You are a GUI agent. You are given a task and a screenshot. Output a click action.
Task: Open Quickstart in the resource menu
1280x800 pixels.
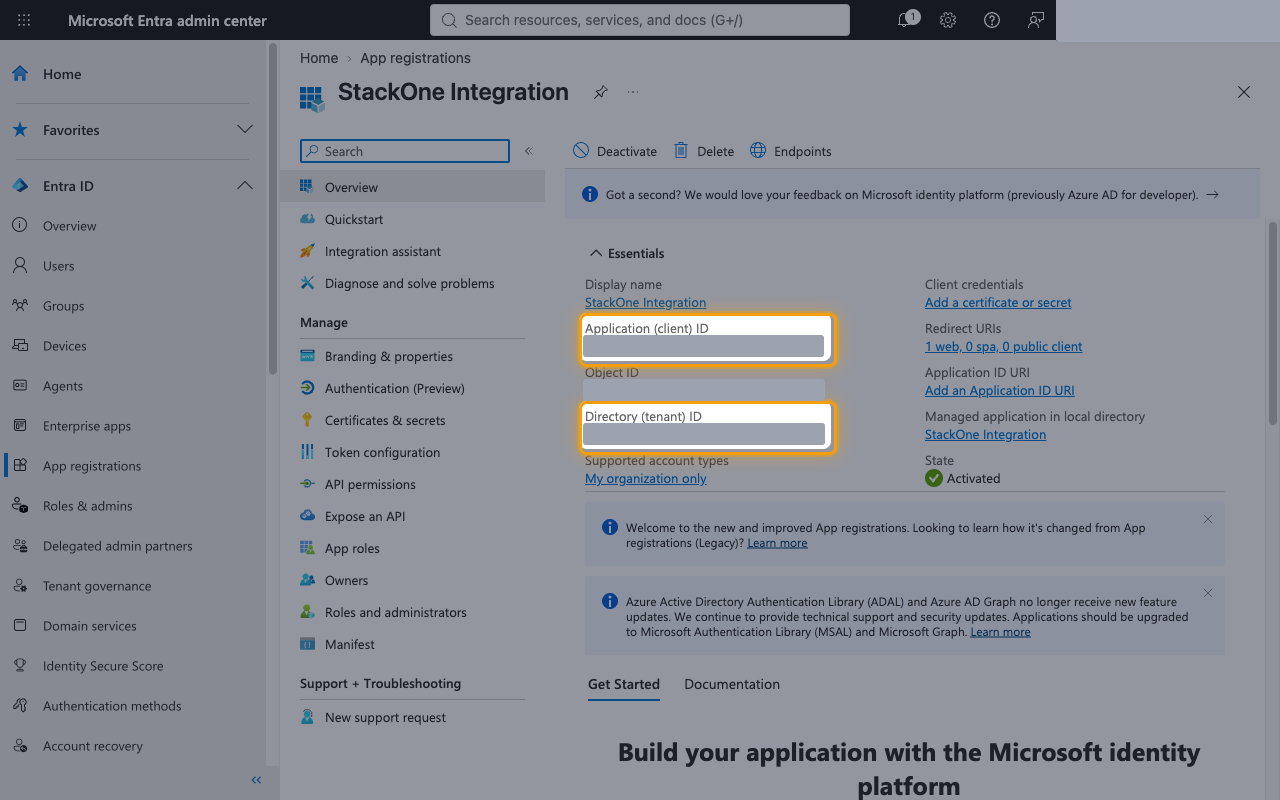(x=354, y=219)
